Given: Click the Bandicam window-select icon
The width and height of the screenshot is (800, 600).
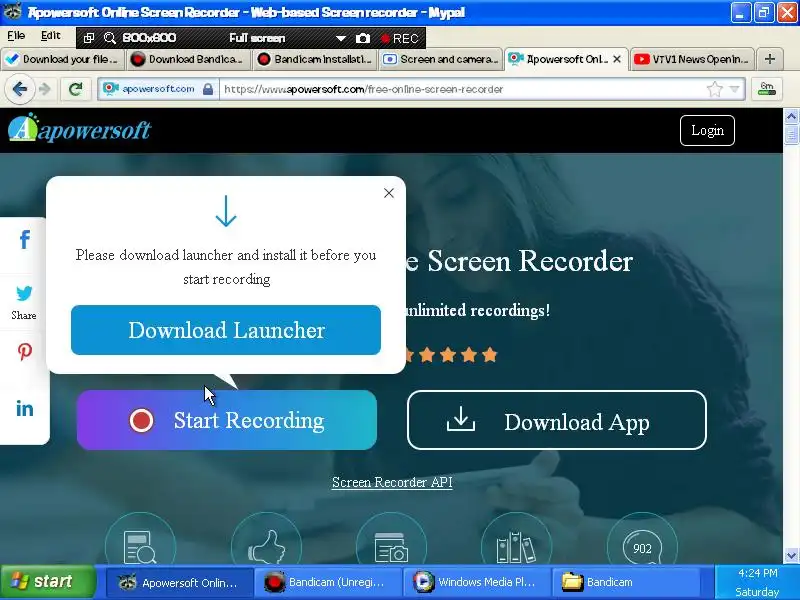Looking at the screenshot, I should (89, 38).
